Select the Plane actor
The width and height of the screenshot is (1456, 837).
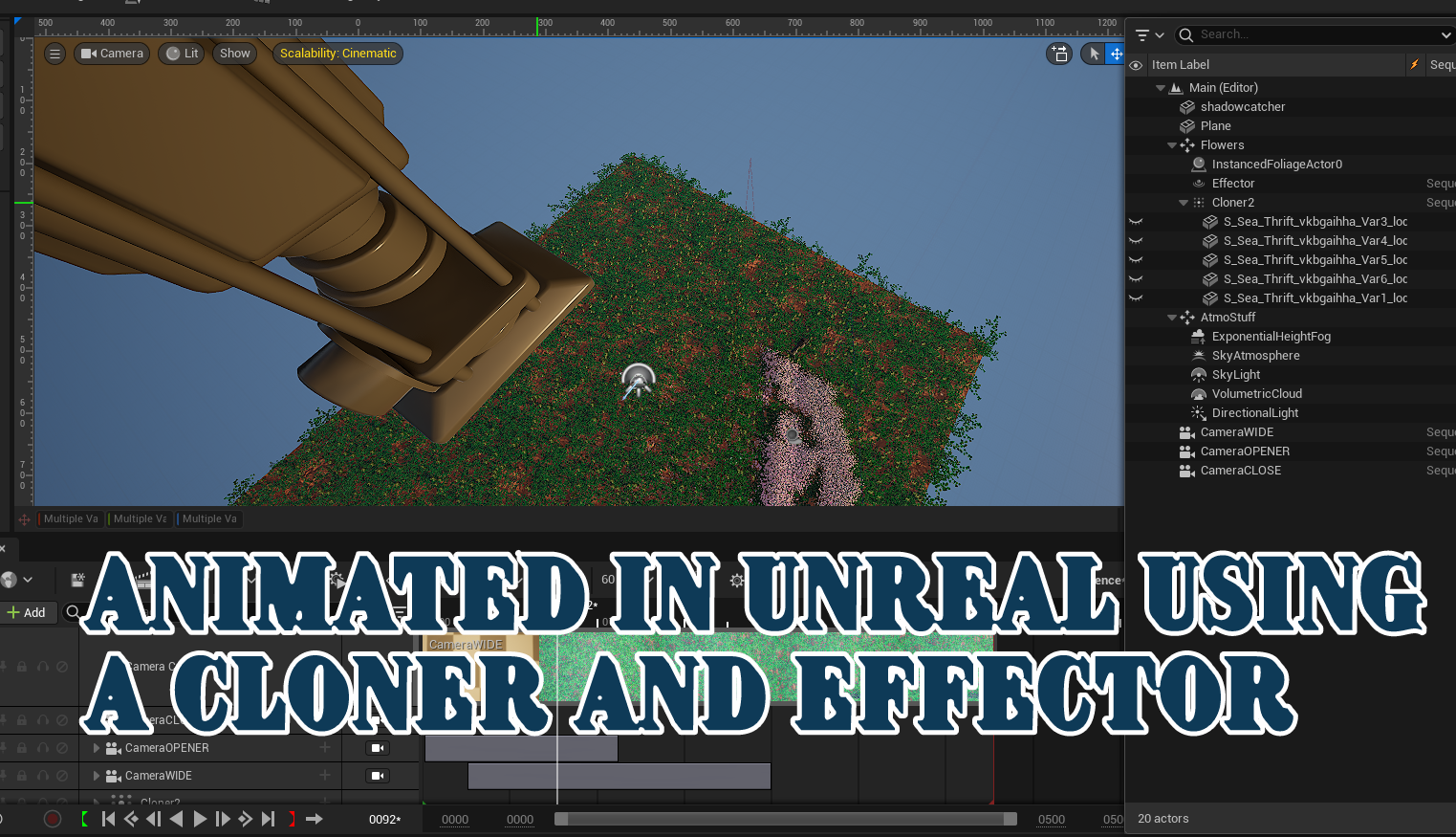pos(1215,126)
